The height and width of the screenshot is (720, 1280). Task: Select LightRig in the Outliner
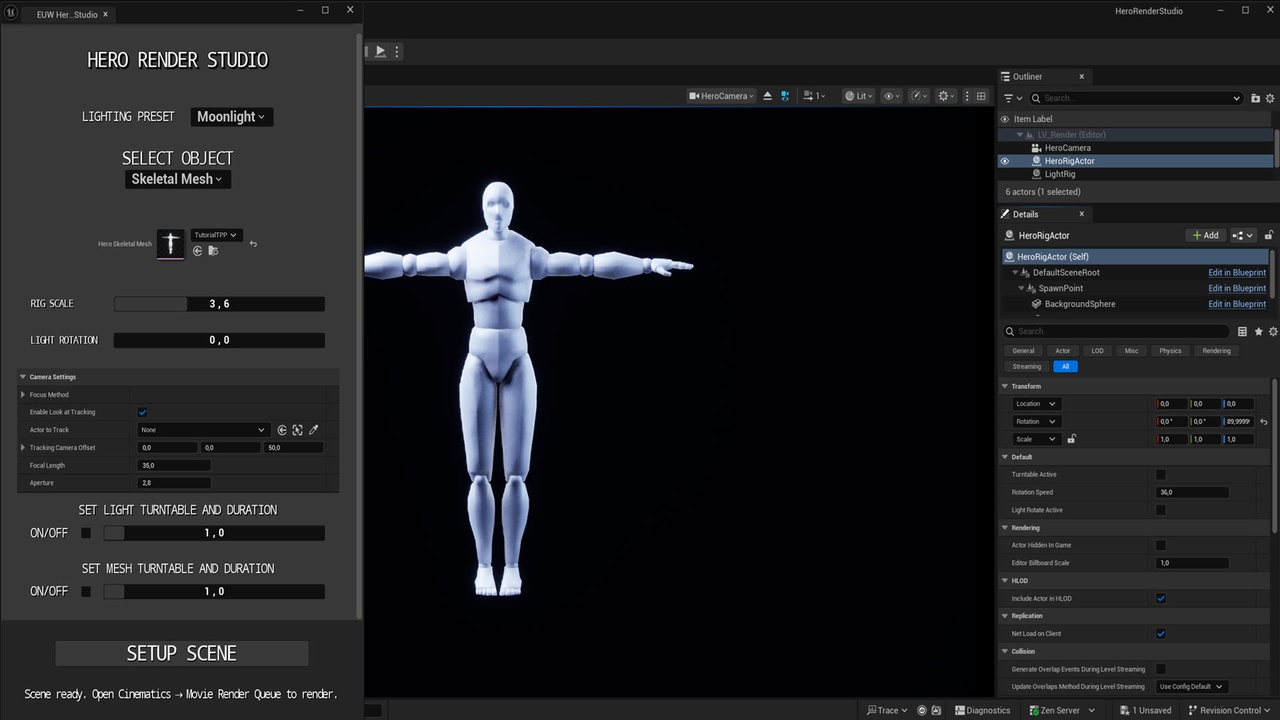[1060, 174]
